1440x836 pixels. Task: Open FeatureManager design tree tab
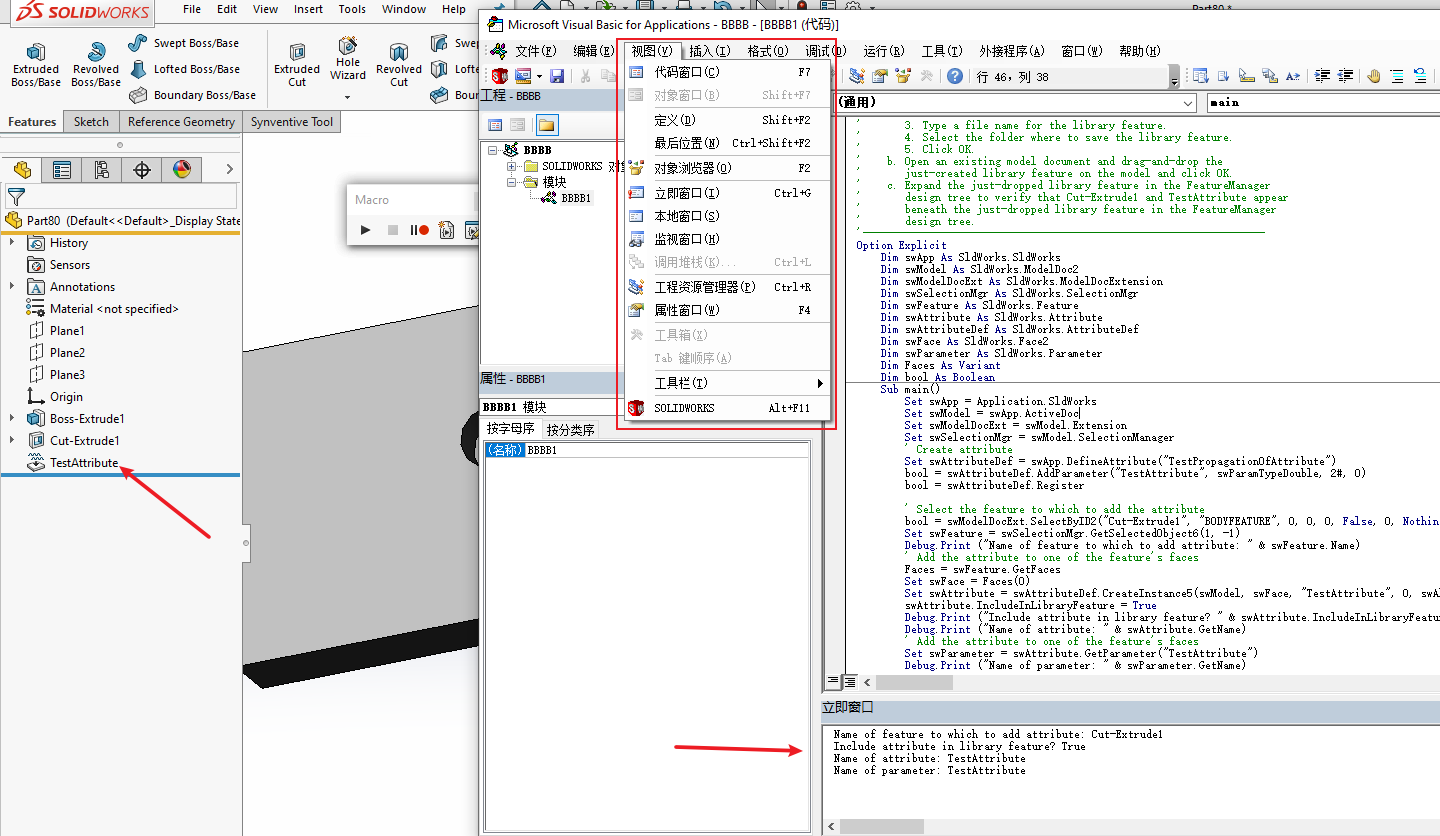(22, 170)
